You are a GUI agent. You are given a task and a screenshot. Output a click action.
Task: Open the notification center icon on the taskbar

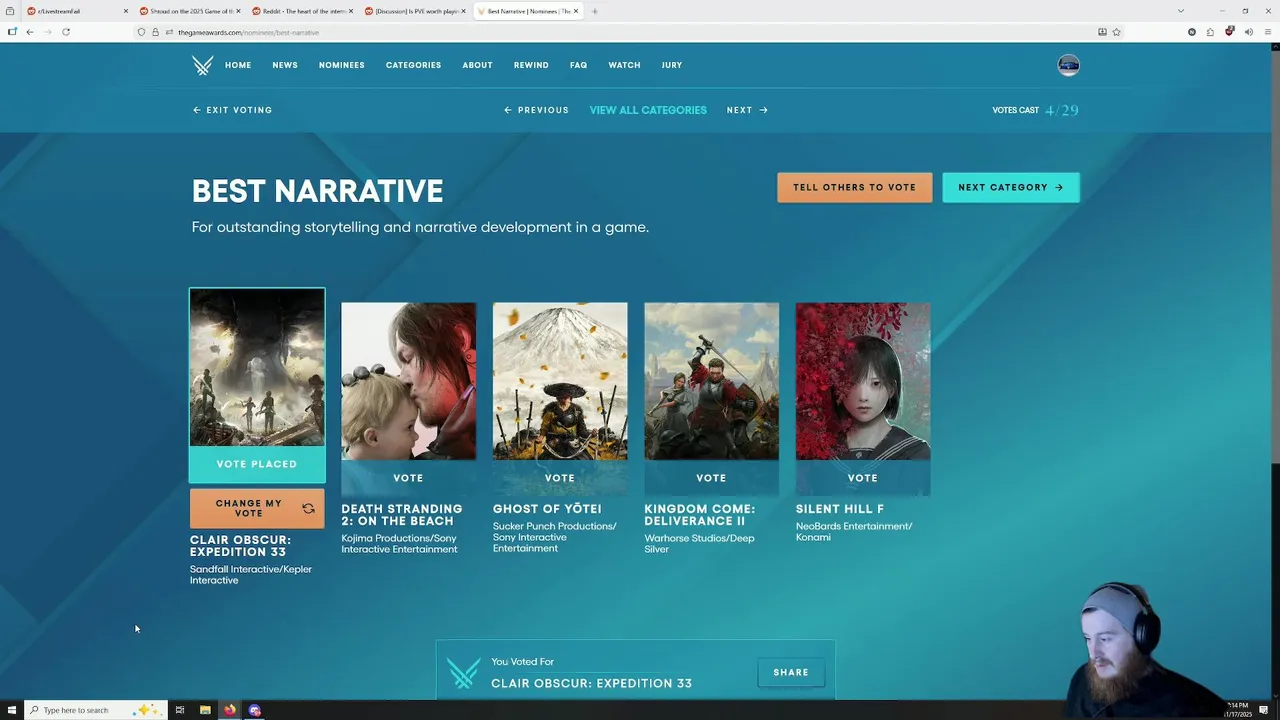pyautogui.click(x=1264, y=710)
